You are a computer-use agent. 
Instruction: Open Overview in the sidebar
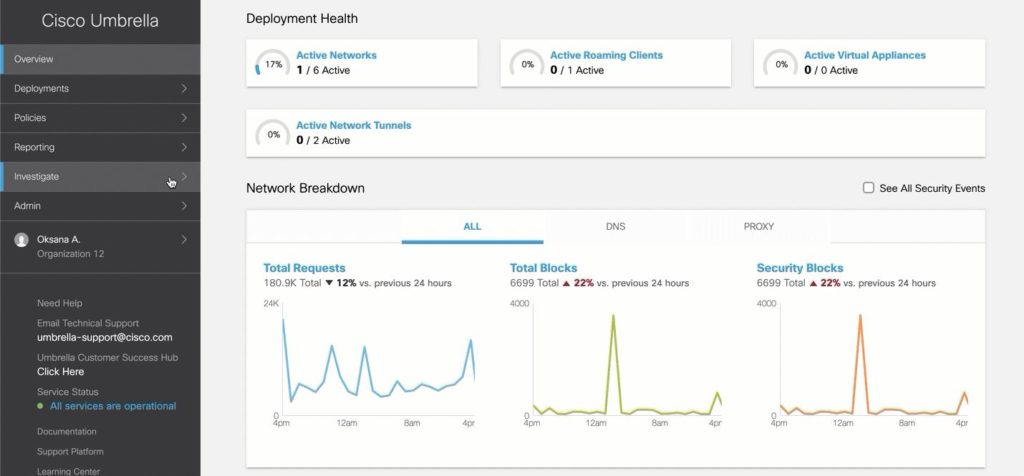point(101,59)
